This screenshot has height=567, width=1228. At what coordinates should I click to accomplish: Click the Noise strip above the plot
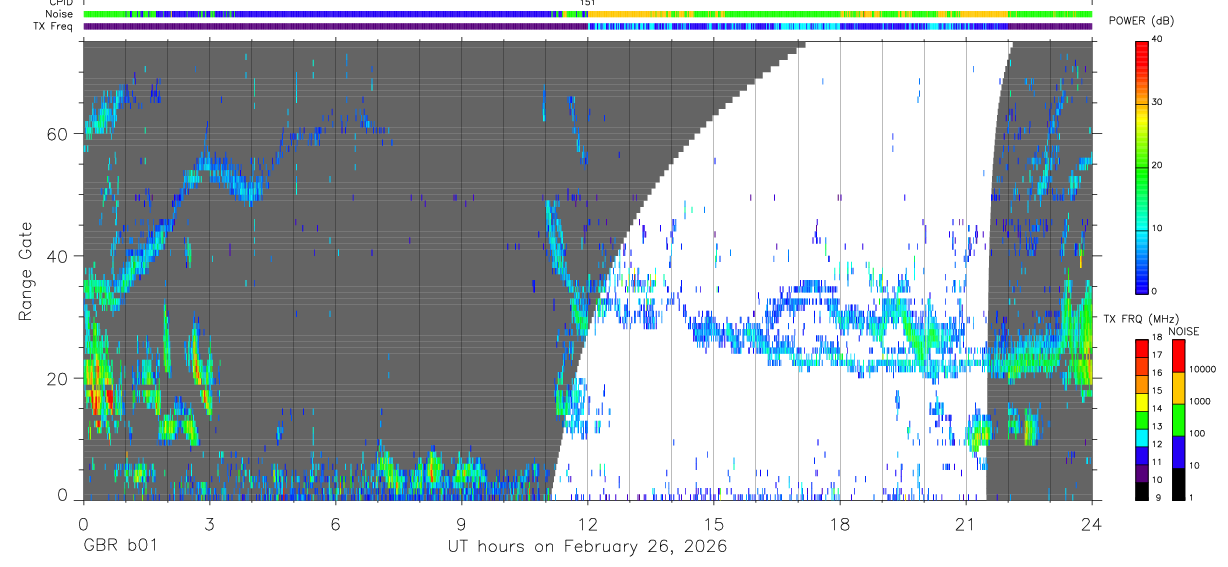(587, 14)
